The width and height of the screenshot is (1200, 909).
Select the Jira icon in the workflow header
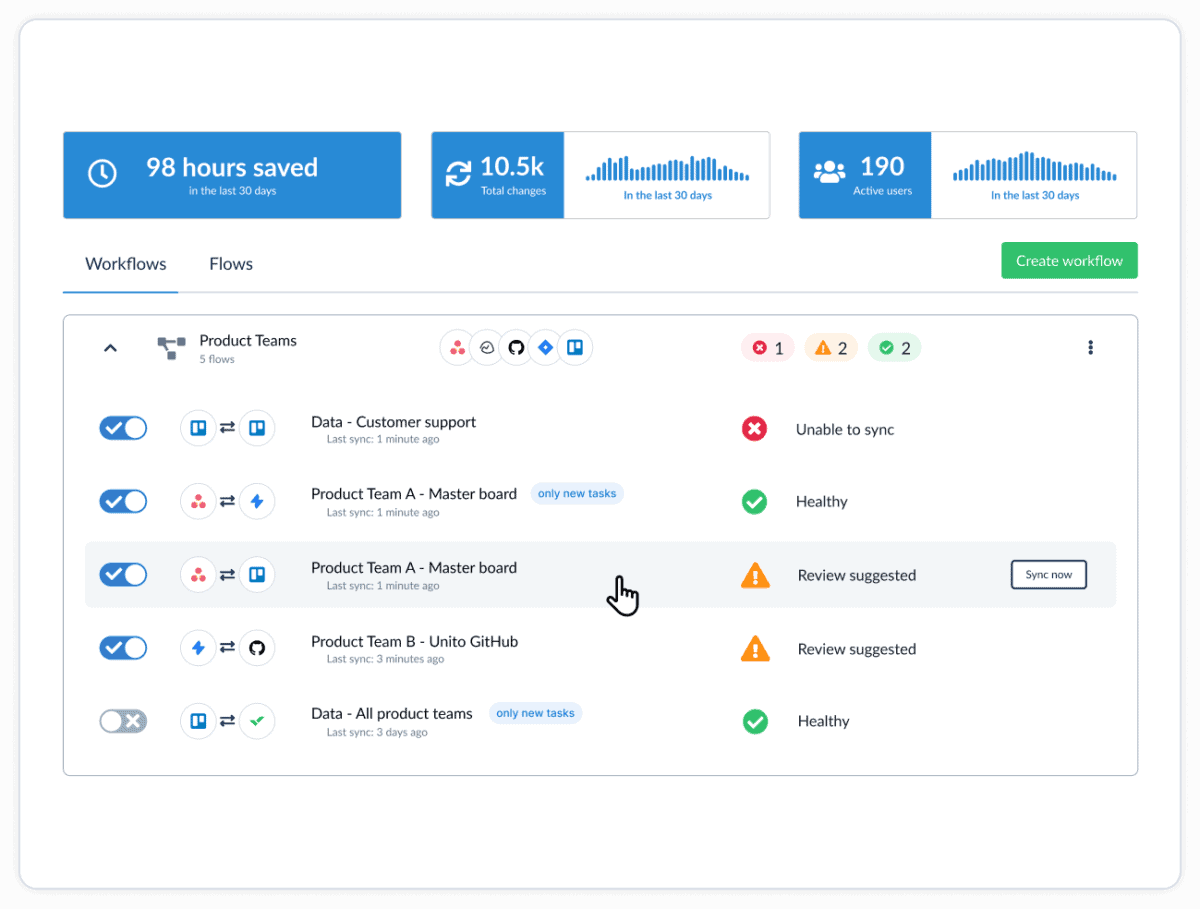[x=545, y=347]
